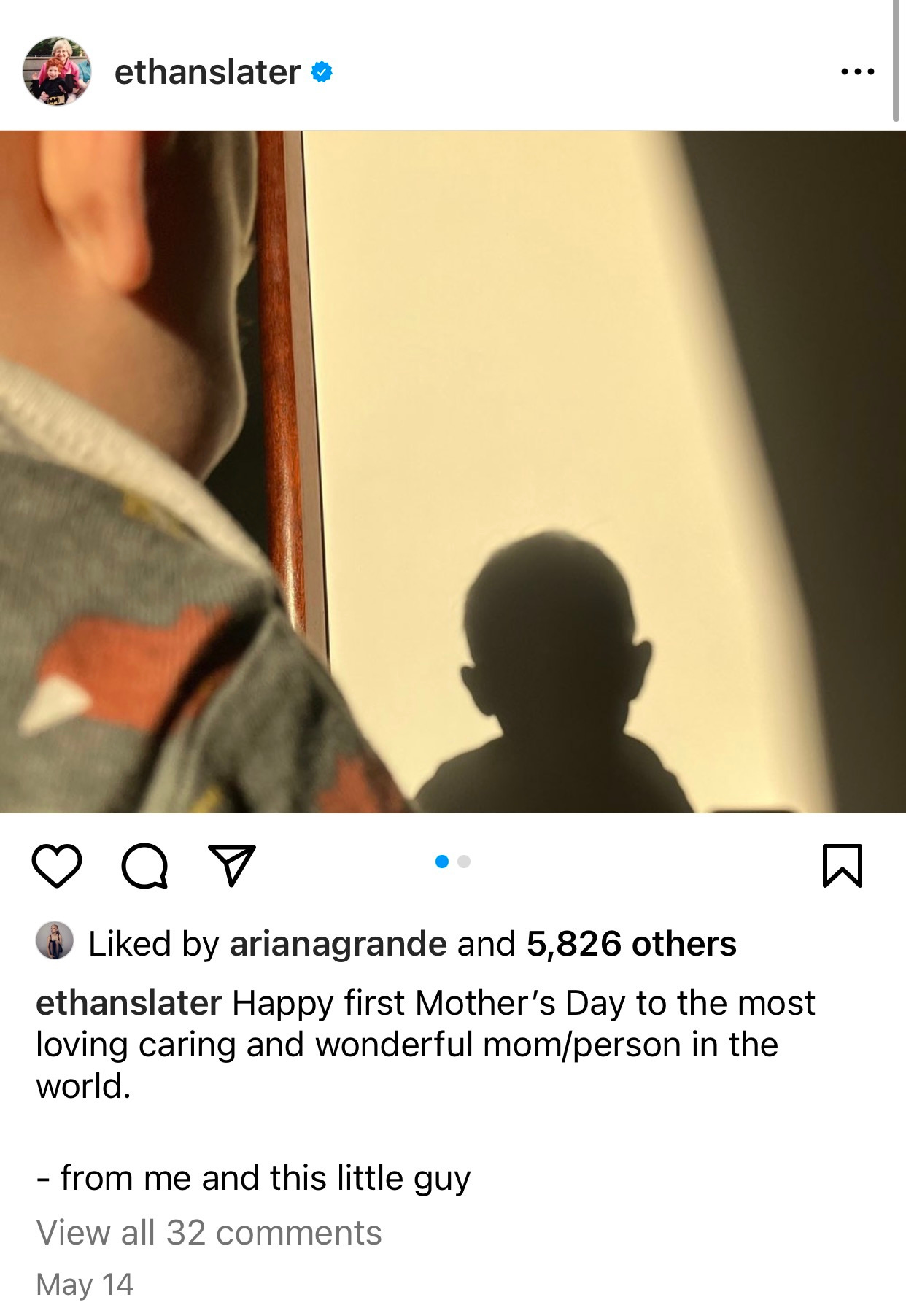
Task: Open ethanslater profile picture
Action: [57, 71]
